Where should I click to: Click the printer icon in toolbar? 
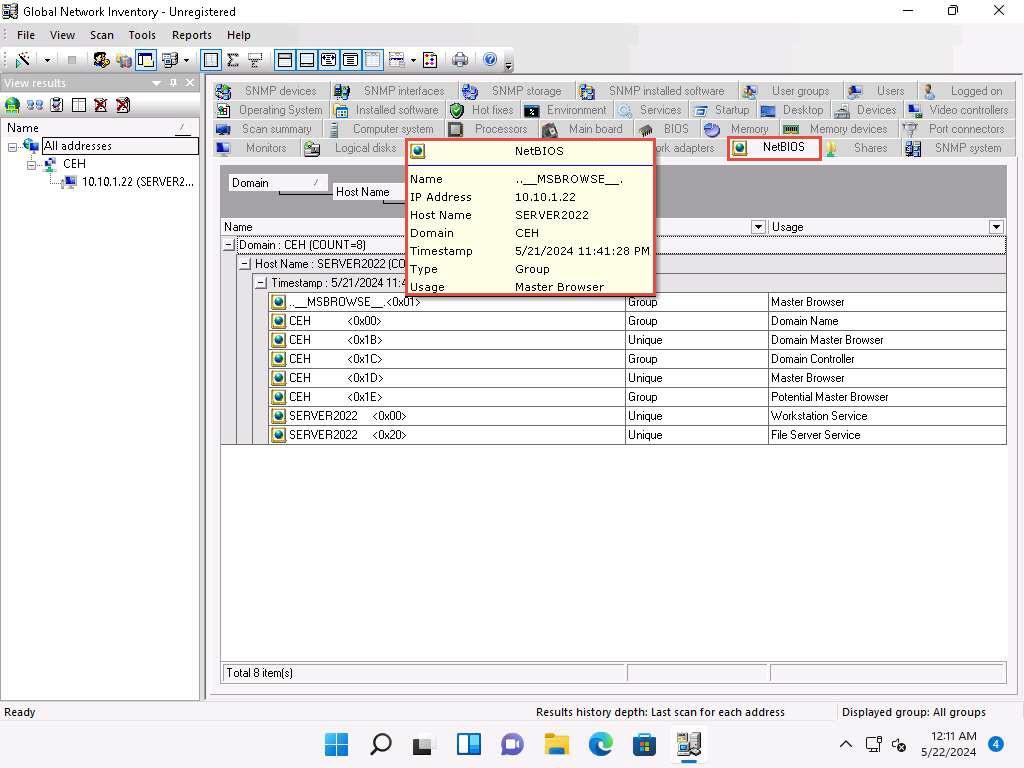pyautogui.click(x=460, y=60)
